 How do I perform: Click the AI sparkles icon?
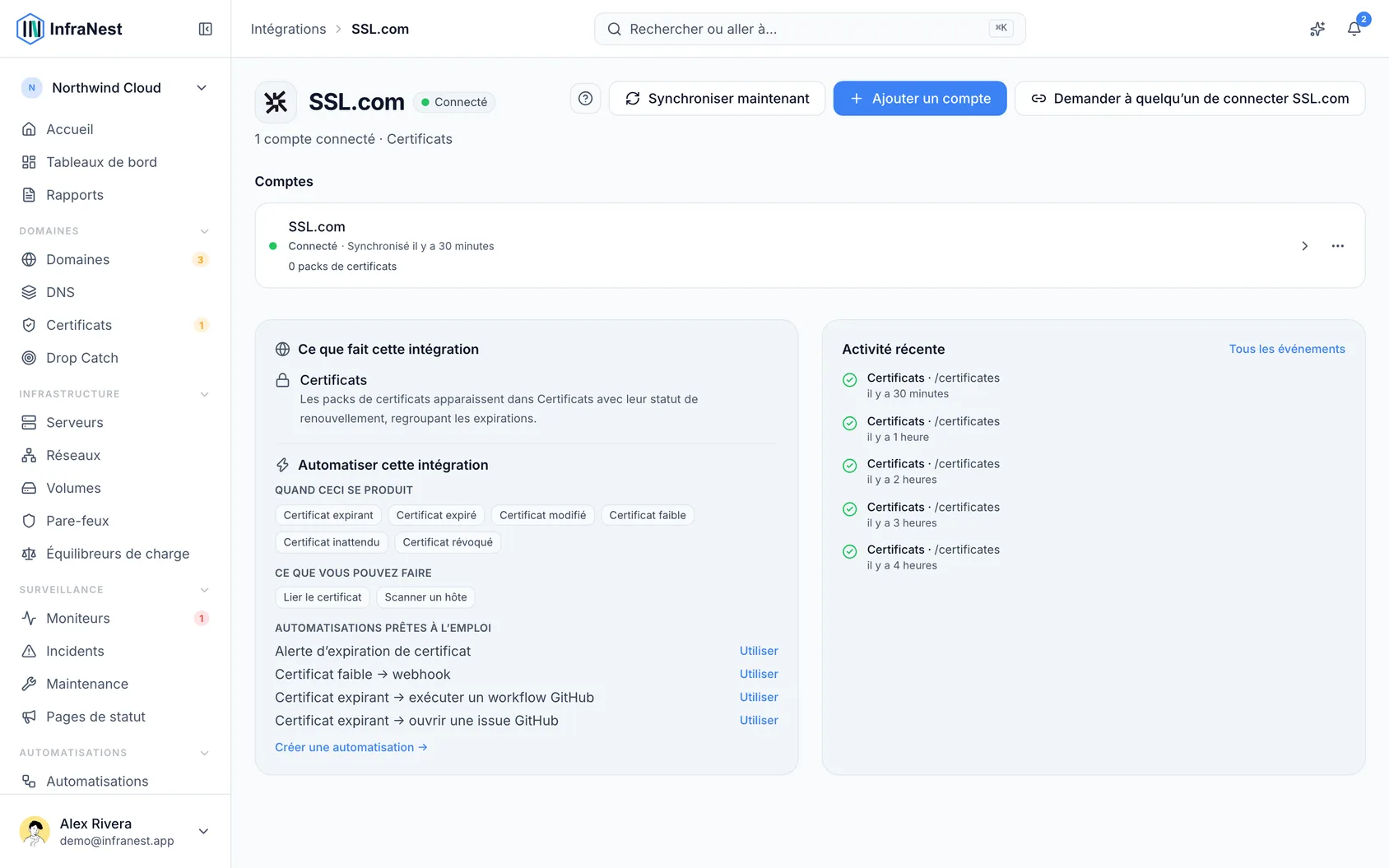pyautogui.click(x=1317, y=29)
